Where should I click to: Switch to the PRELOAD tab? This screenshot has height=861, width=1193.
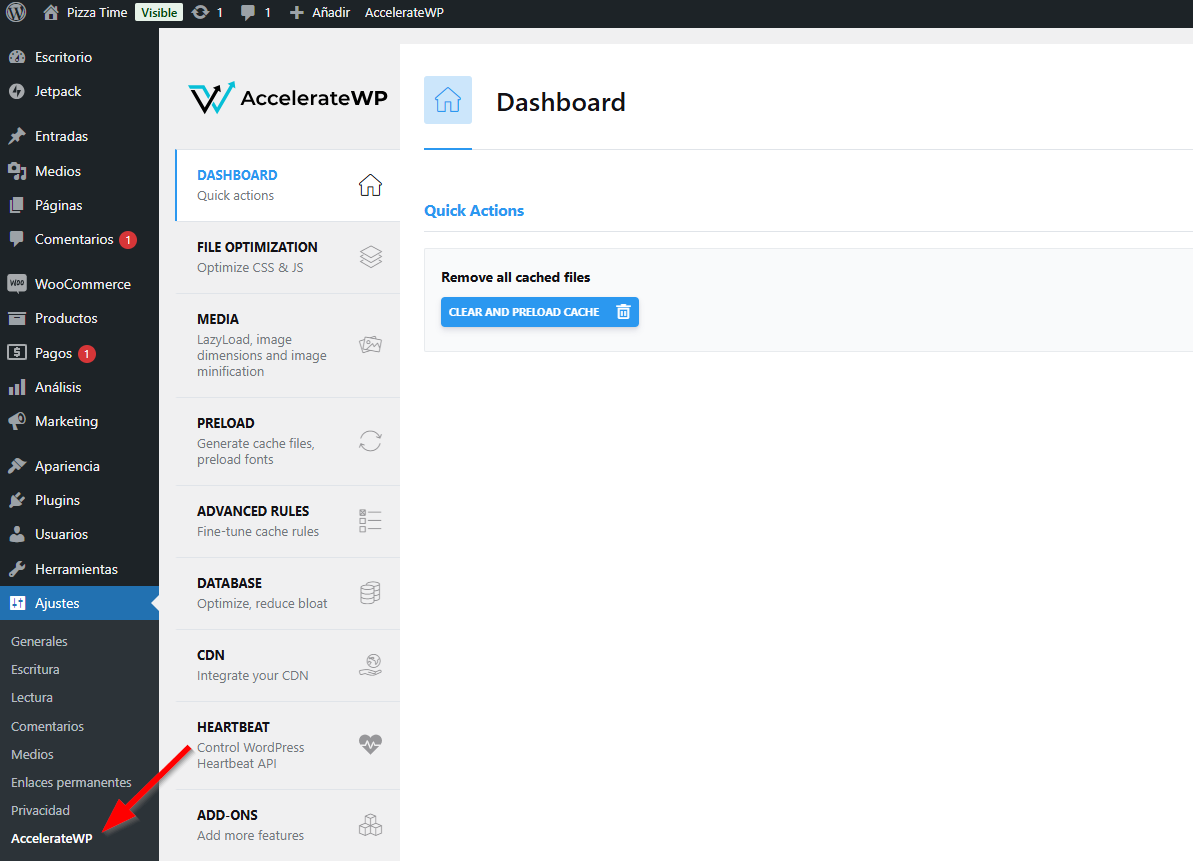click(288, 441)
